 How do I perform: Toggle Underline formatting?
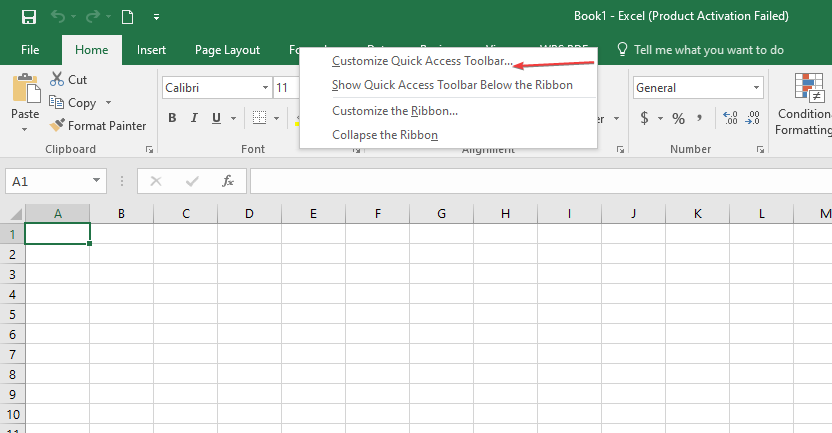point(216,118)
